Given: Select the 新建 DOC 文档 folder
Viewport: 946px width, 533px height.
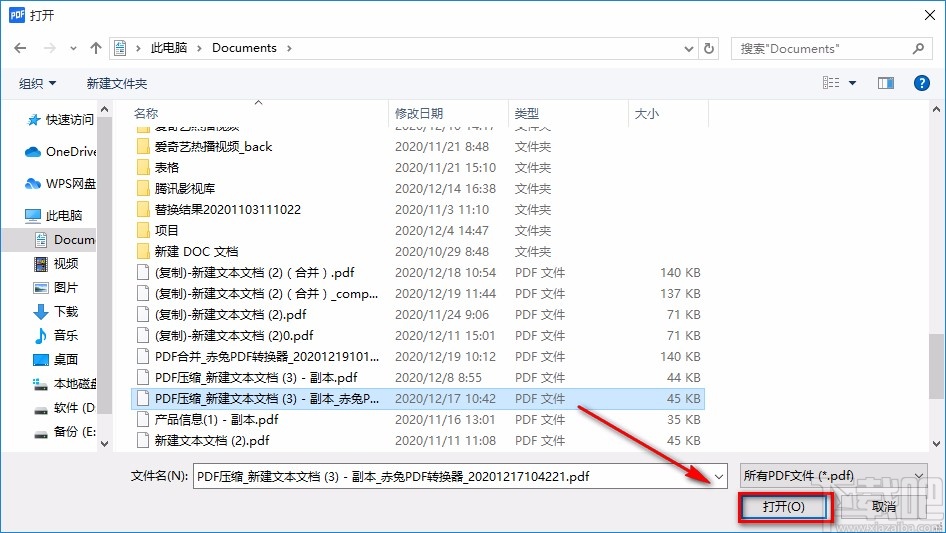Looking at the screenshot, I should click(196, 252).
